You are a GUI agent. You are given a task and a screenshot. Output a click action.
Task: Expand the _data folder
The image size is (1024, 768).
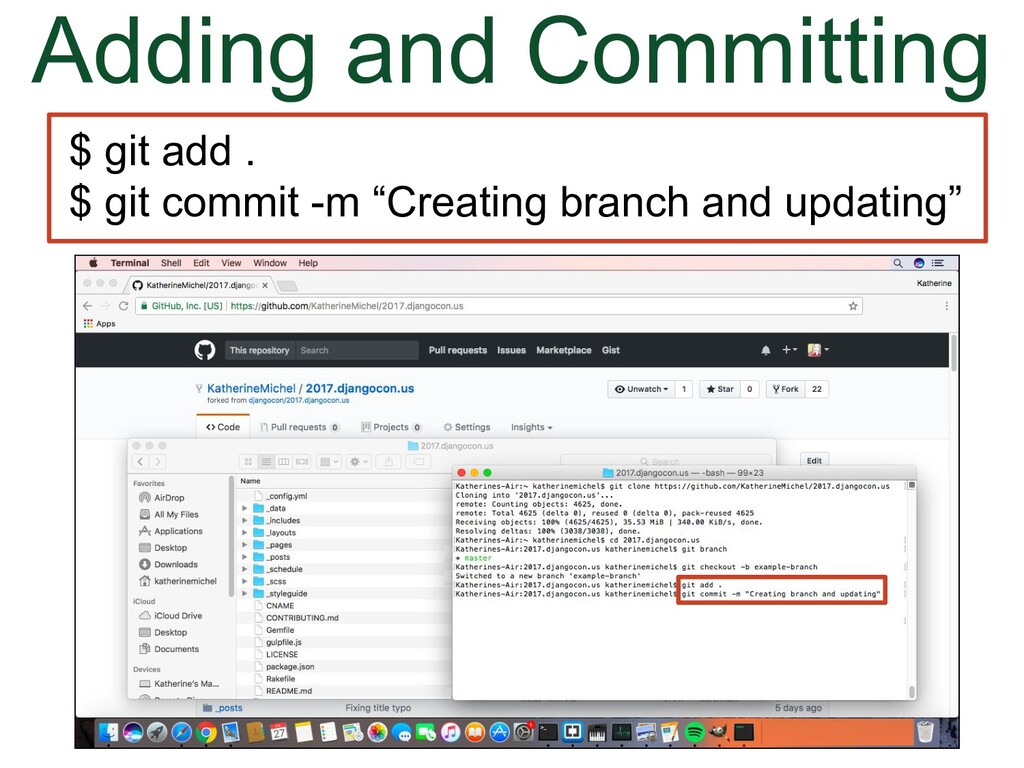245,508
